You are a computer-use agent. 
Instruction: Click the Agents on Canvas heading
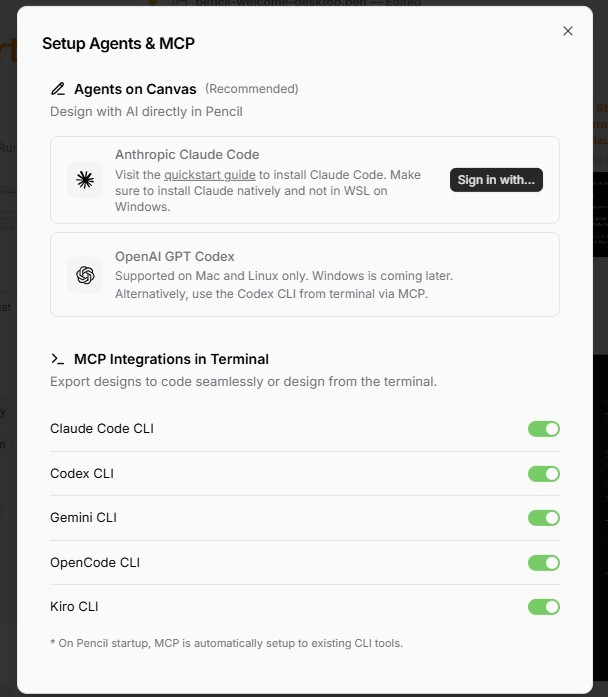[x=135, y=89]
